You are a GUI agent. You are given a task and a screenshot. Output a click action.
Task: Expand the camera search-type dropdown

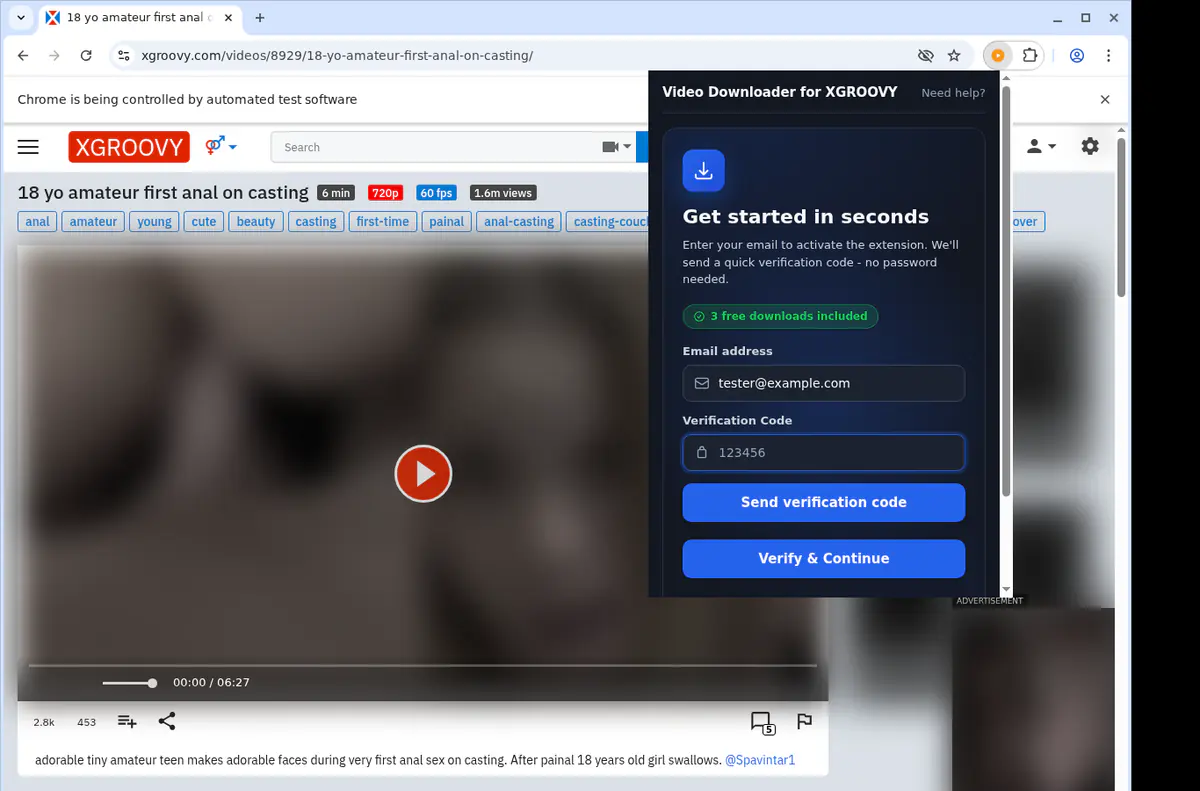click(x=616, y=147)
